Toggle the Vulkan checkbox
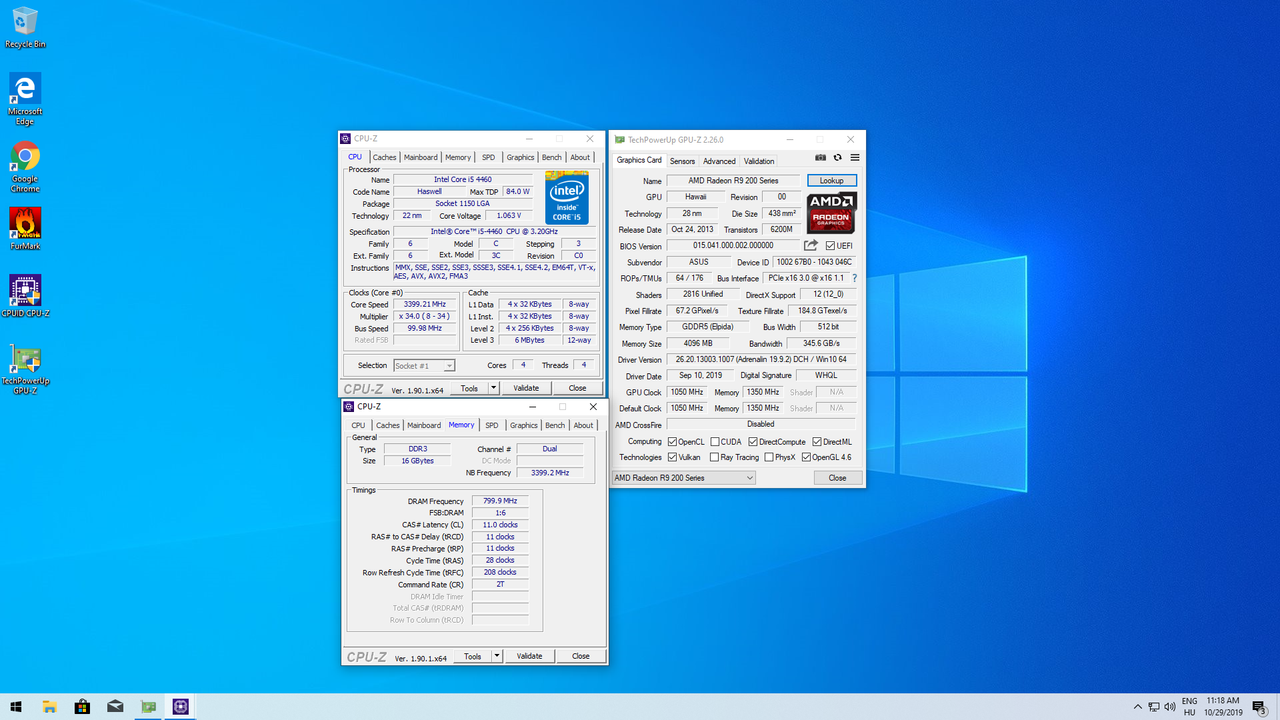This screenshot has height=720, width=1280. tap(672, 457)
